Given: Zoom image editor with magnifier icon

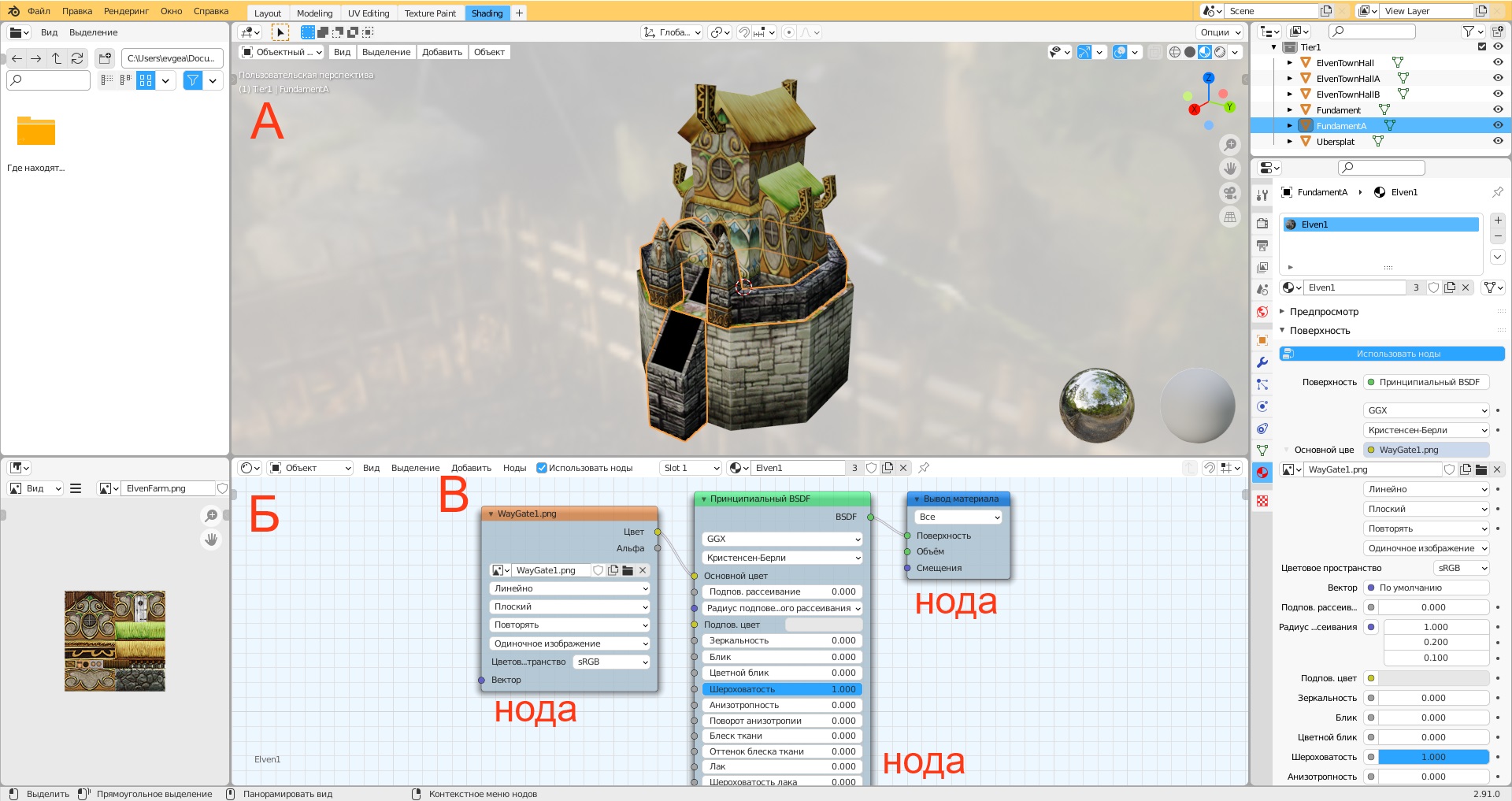Looking at the screenshot, I should [211, 516].
